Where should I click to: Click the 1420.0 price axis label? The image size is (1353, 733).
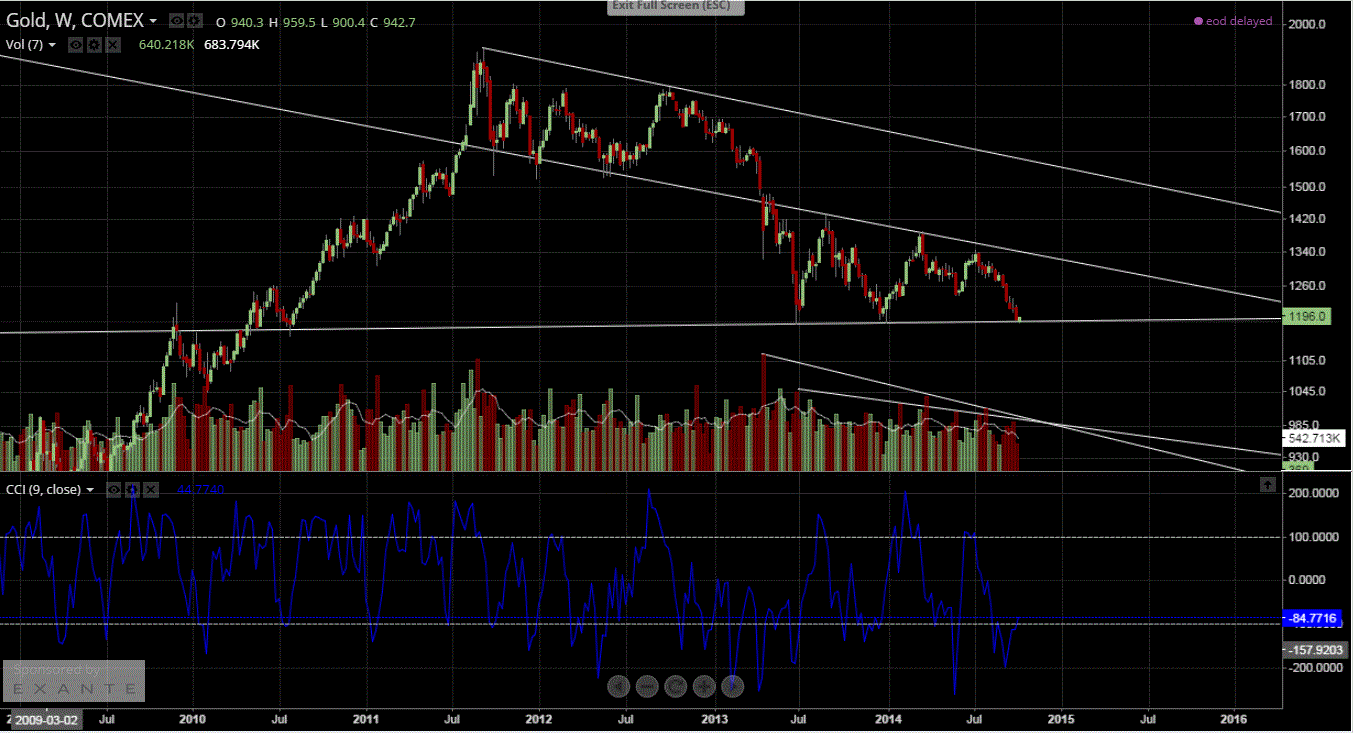click(x=1309, y=218)
